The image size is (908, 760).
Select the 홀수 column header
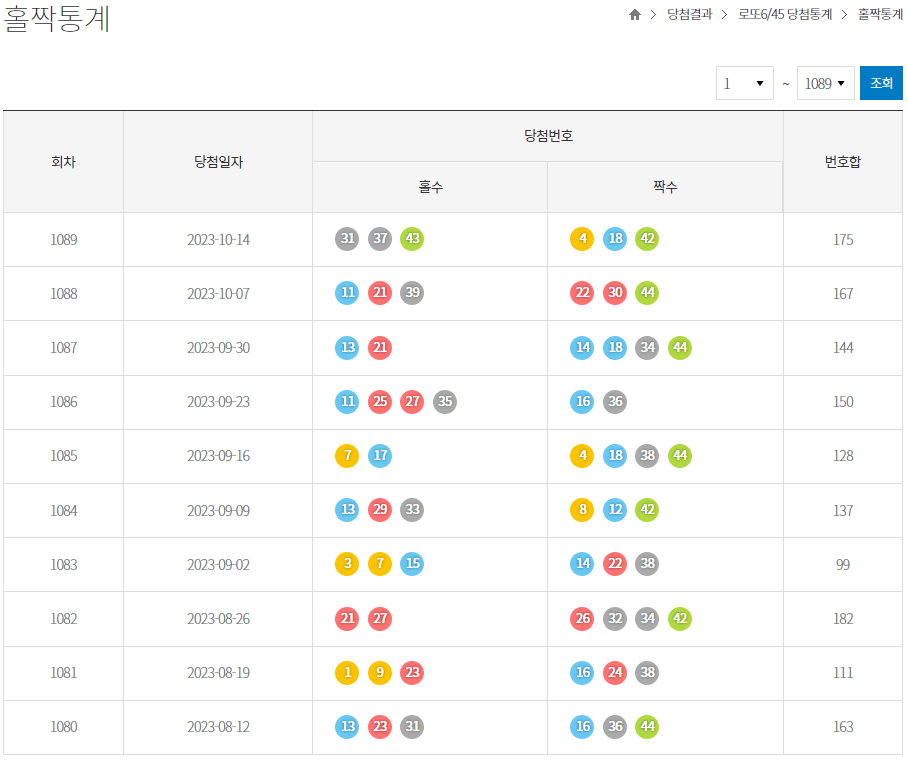tap(429, 187)
